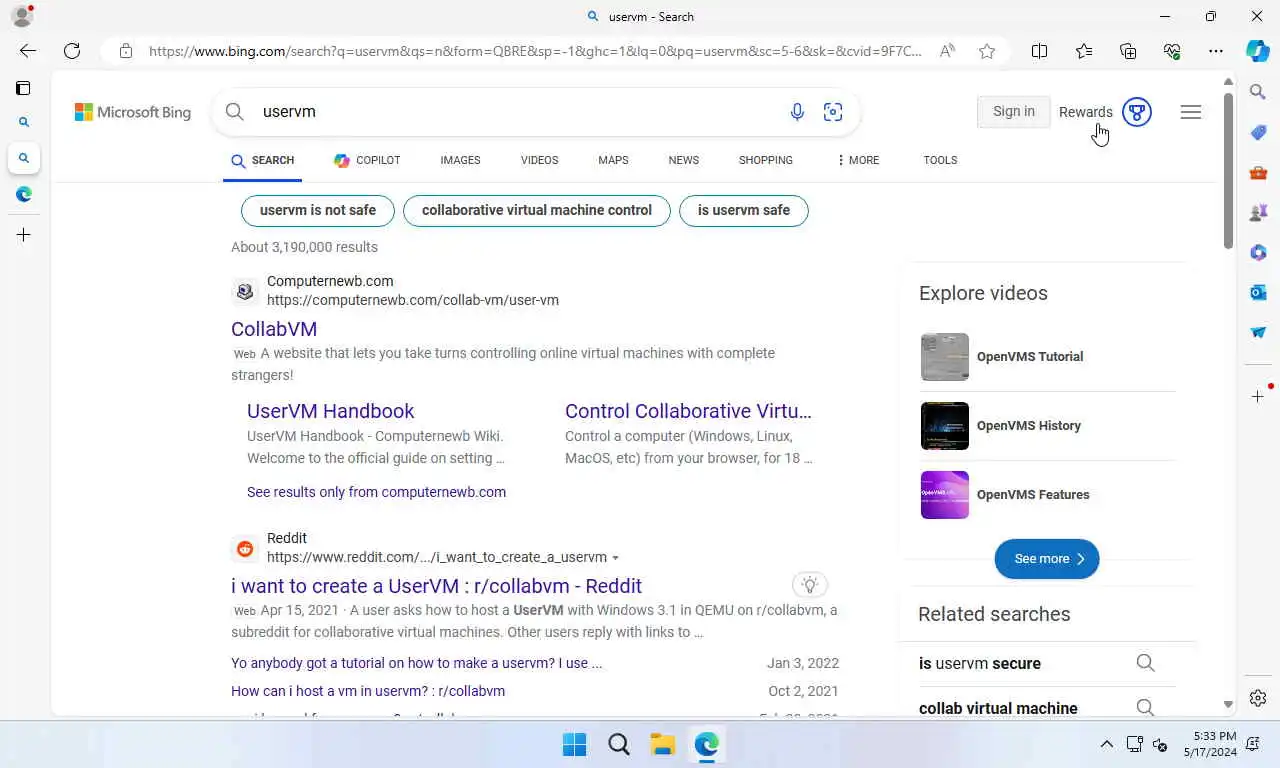This screenshot has height=768, width=1280.
Task: Open Read aloud icon in address bar
Action: [x=947, y=51]
